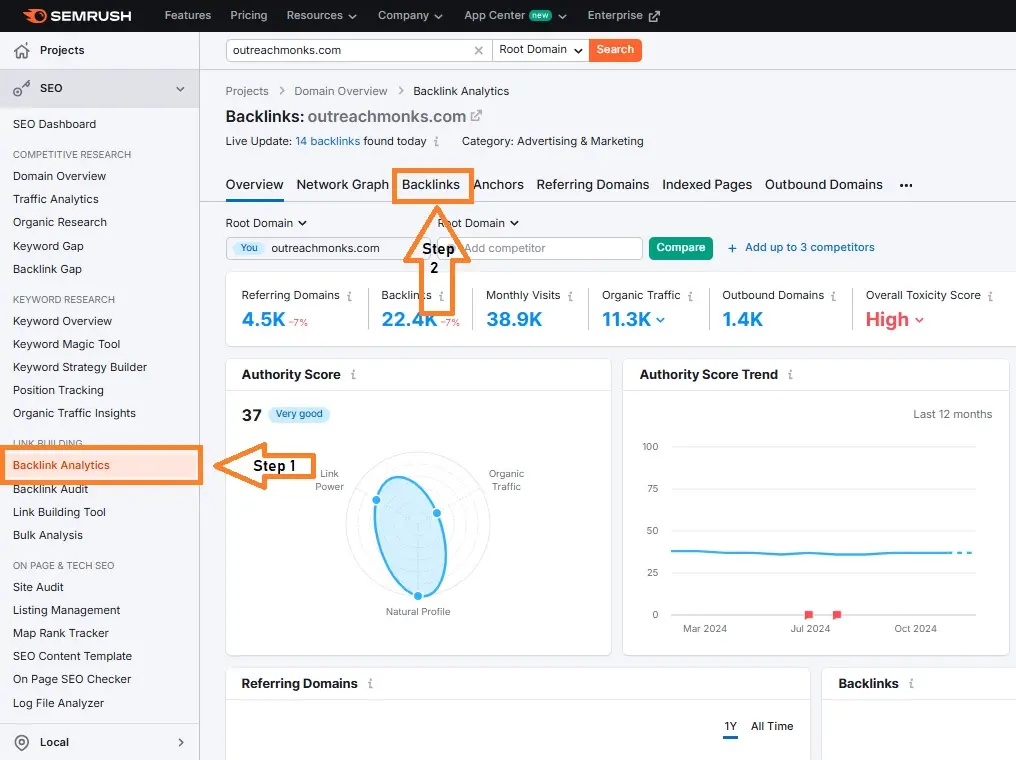The width and height of the screenshot is (1016, 760).
Task: Open Link Building Tool in sidebar
Action: 60,512
